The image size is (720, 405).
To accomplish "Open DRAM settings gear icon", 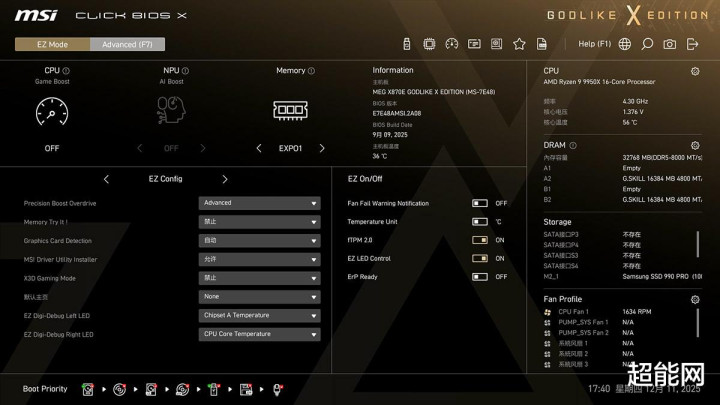I will point(695,145).
